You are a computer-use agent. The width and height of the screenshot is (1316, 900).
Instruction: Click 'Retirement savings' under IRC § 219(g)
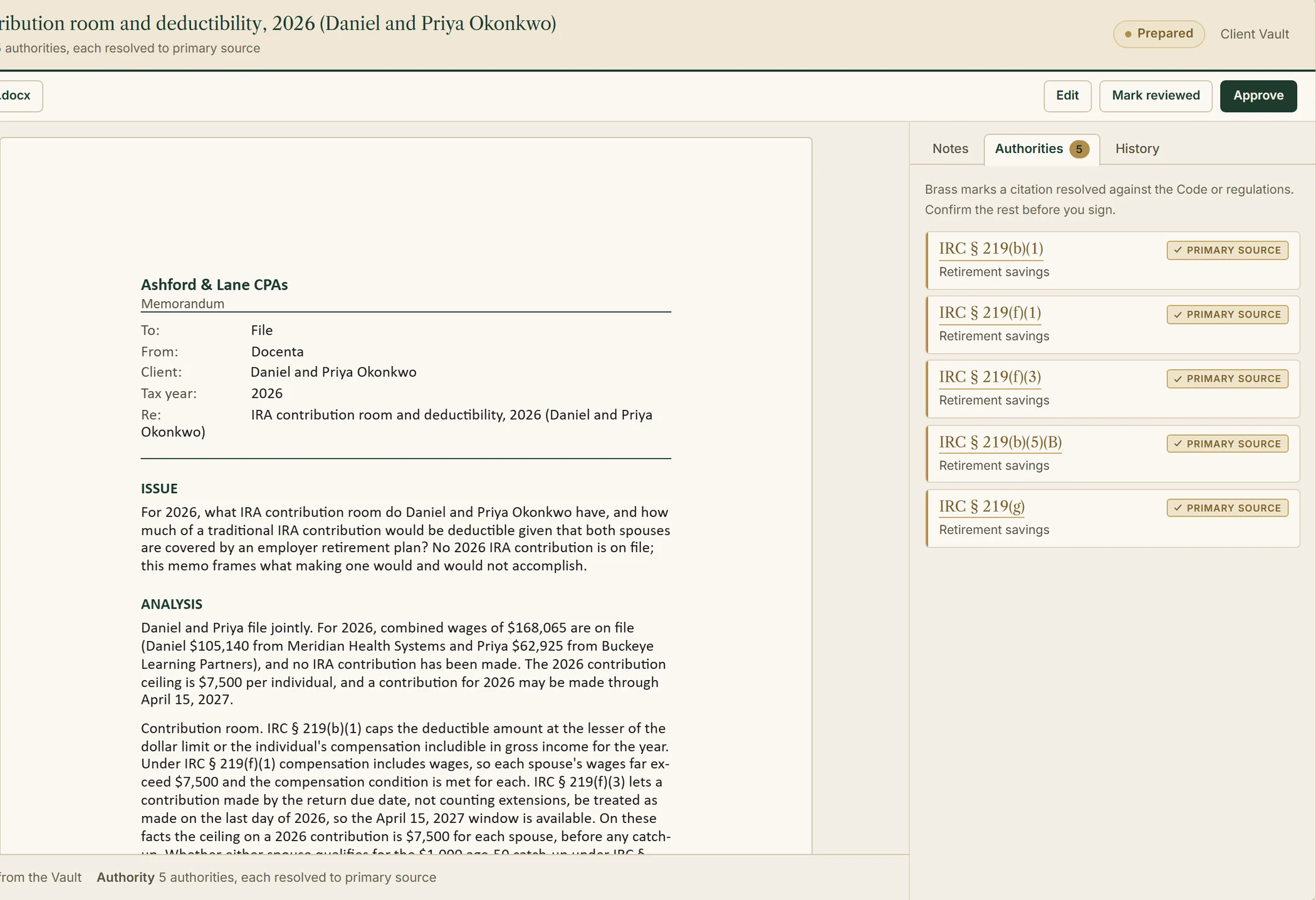(x=994, y=530)
